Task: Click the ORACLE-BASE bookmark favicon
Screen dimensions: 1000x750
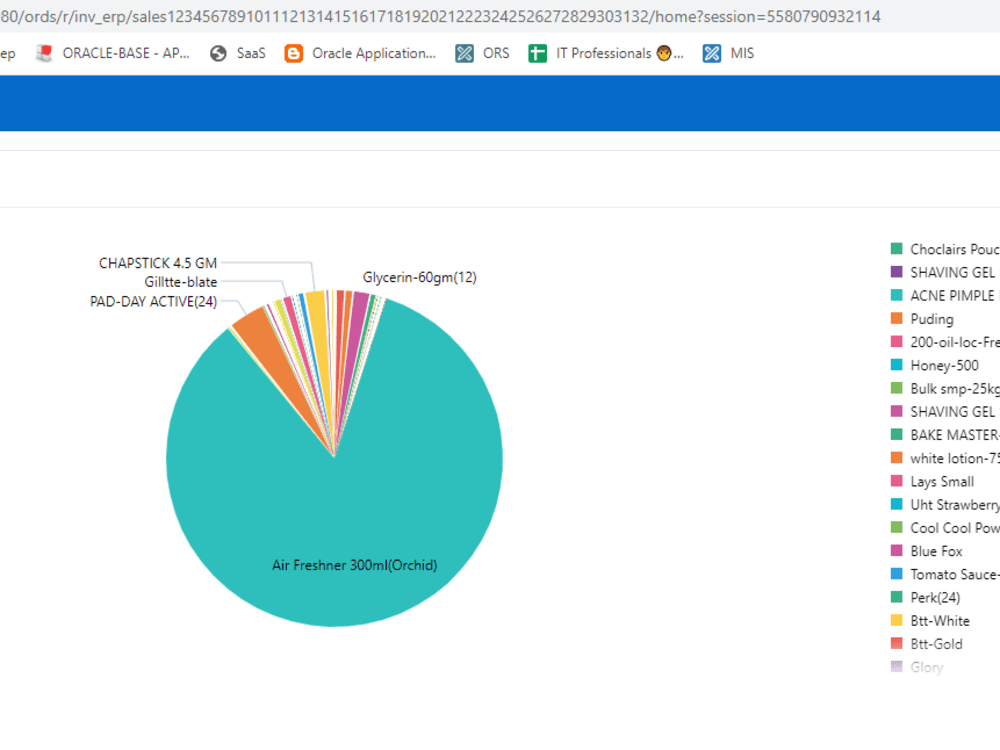Action: click(x=44, y=54)
